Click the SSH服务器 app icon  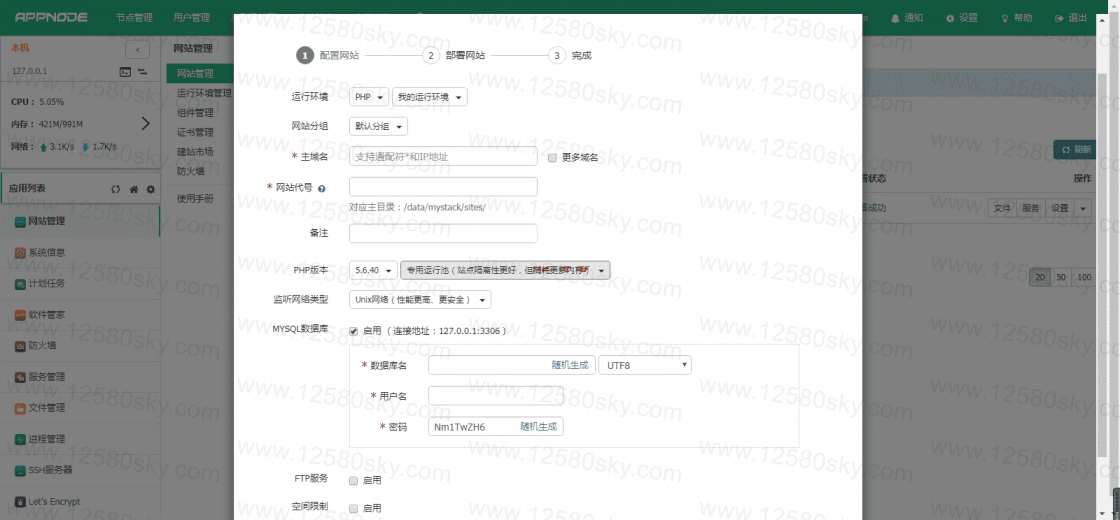point(21,470)
